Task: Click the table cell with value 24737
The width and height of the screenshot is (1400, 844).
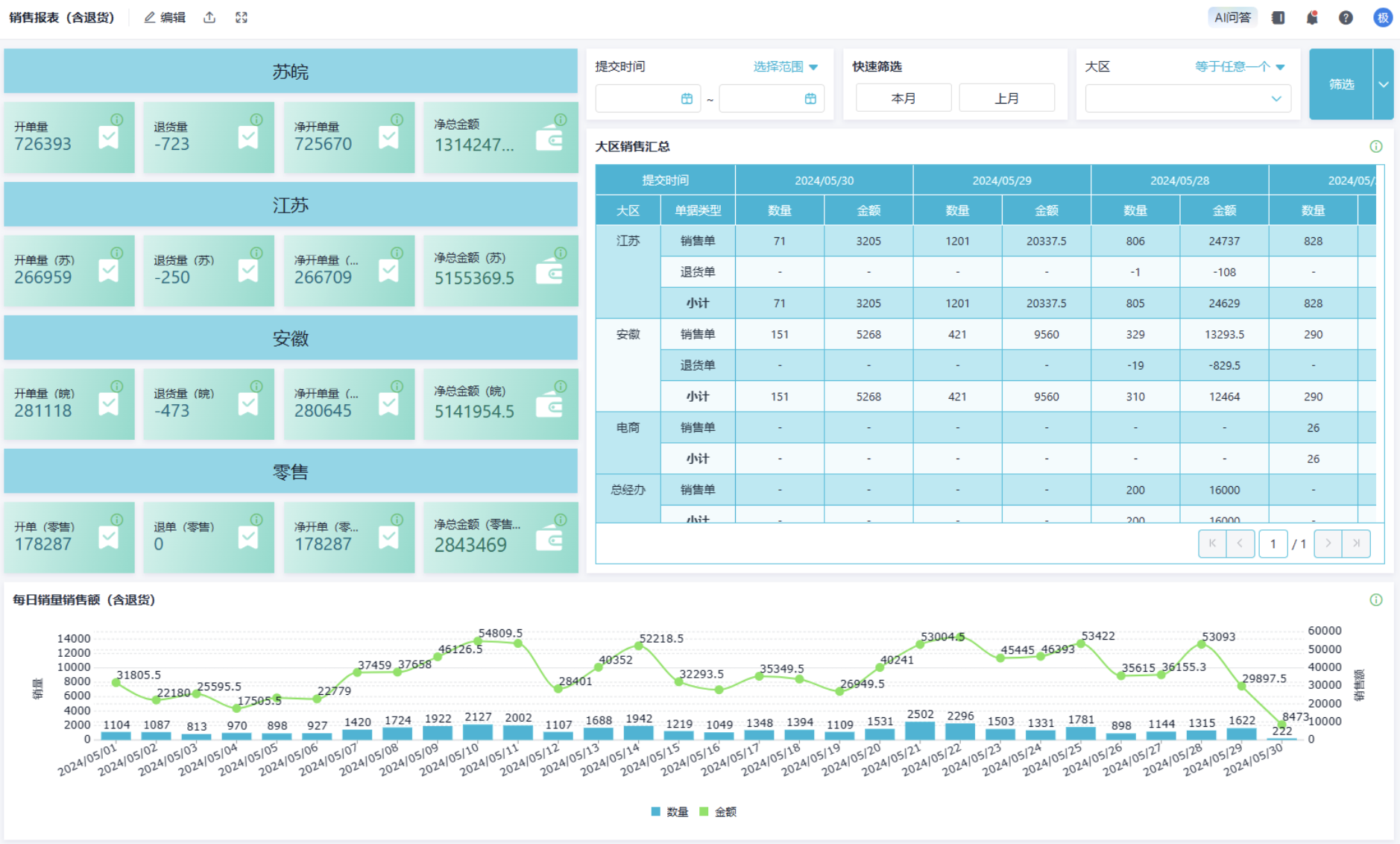Action: tap(1224, 241)
